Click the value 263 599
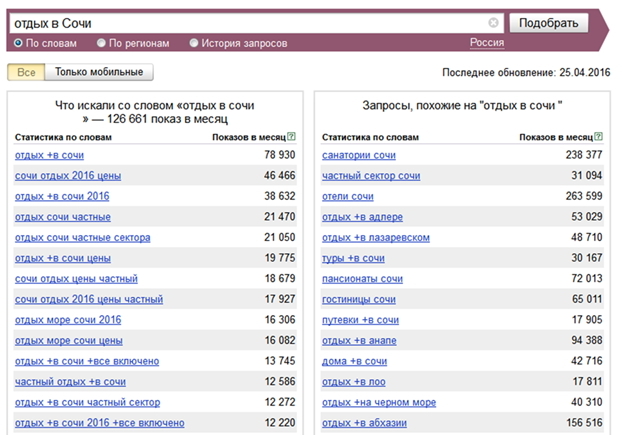Image resolution: width=623 pixels, height=435 pixels. click(584, 196)
